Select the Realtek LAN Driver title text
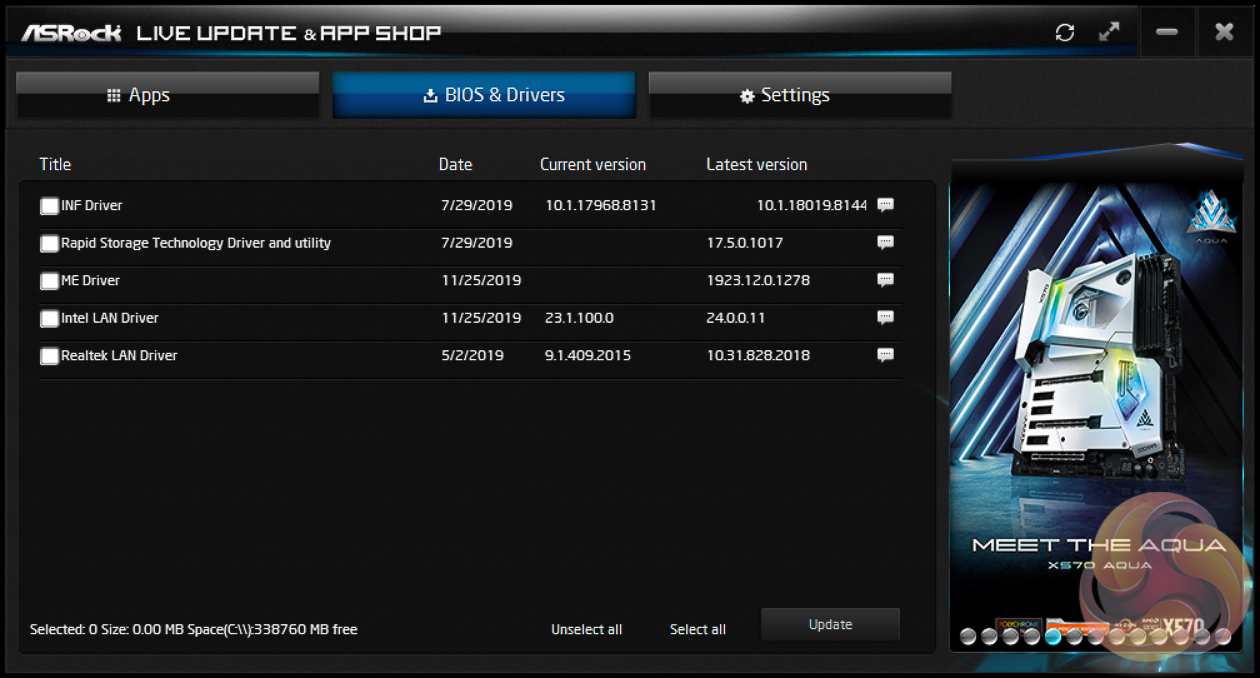Image resolution: width=1260 pixels, height=678 pixels. coord(119,355)
